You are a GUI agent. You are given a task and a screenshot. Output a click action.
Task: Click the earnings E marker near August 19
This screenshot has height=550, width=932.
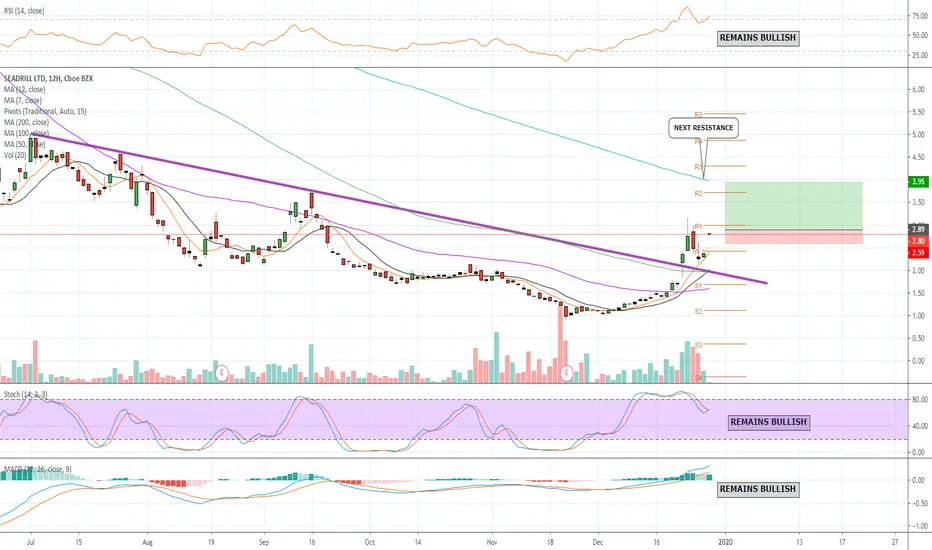[x=222, y=373]
